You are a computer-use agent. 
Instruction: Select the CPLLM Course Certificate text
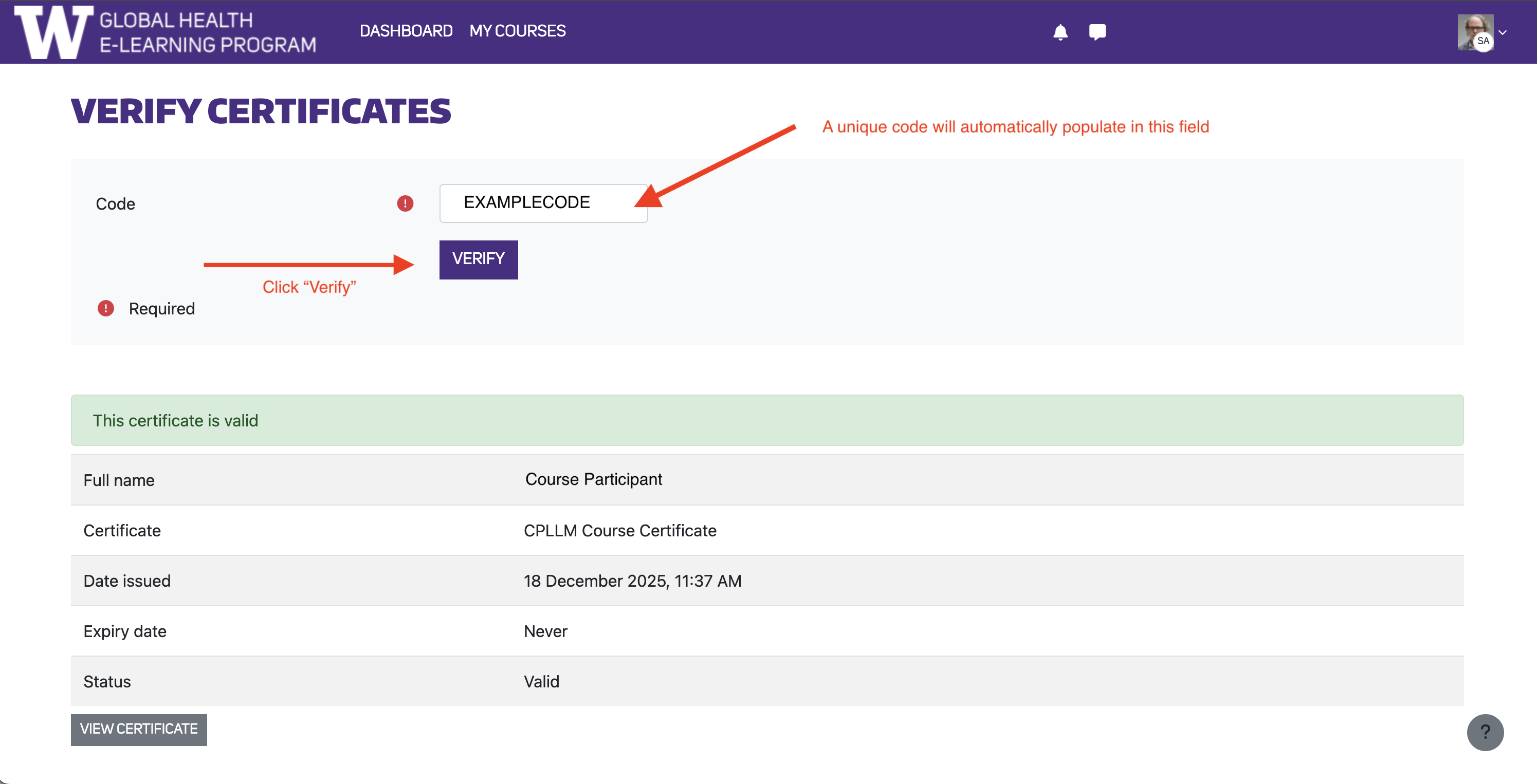[619, 531]
